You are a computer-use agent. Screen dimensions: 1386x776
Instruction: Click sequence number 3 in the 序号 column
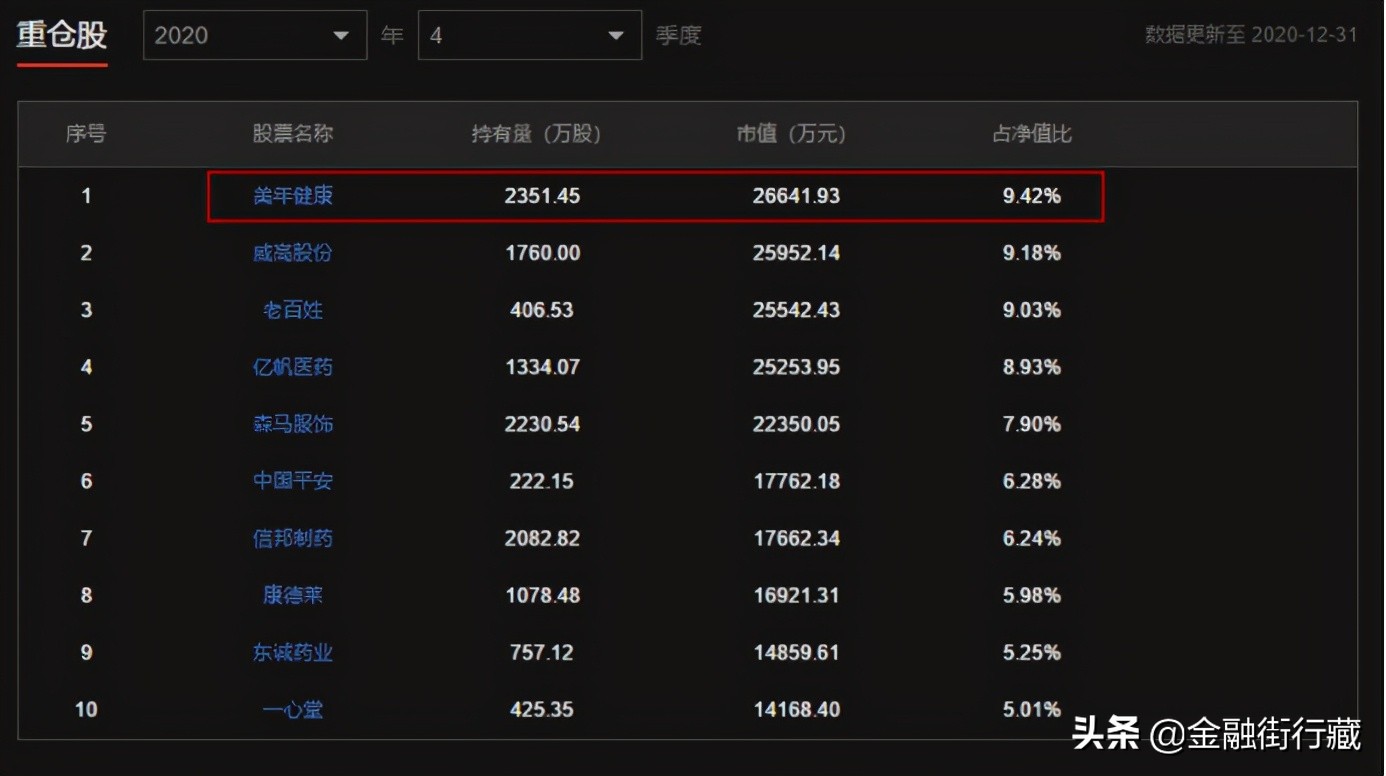(86, 310)
